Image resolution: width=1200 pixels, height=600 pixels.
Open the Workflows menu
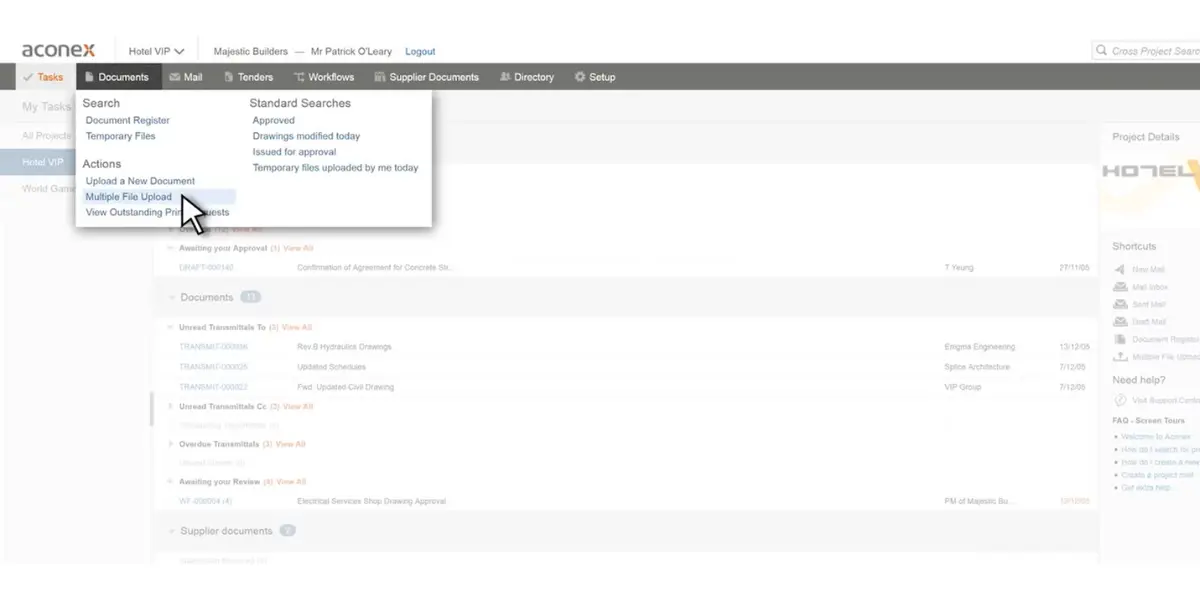[324, 77]
